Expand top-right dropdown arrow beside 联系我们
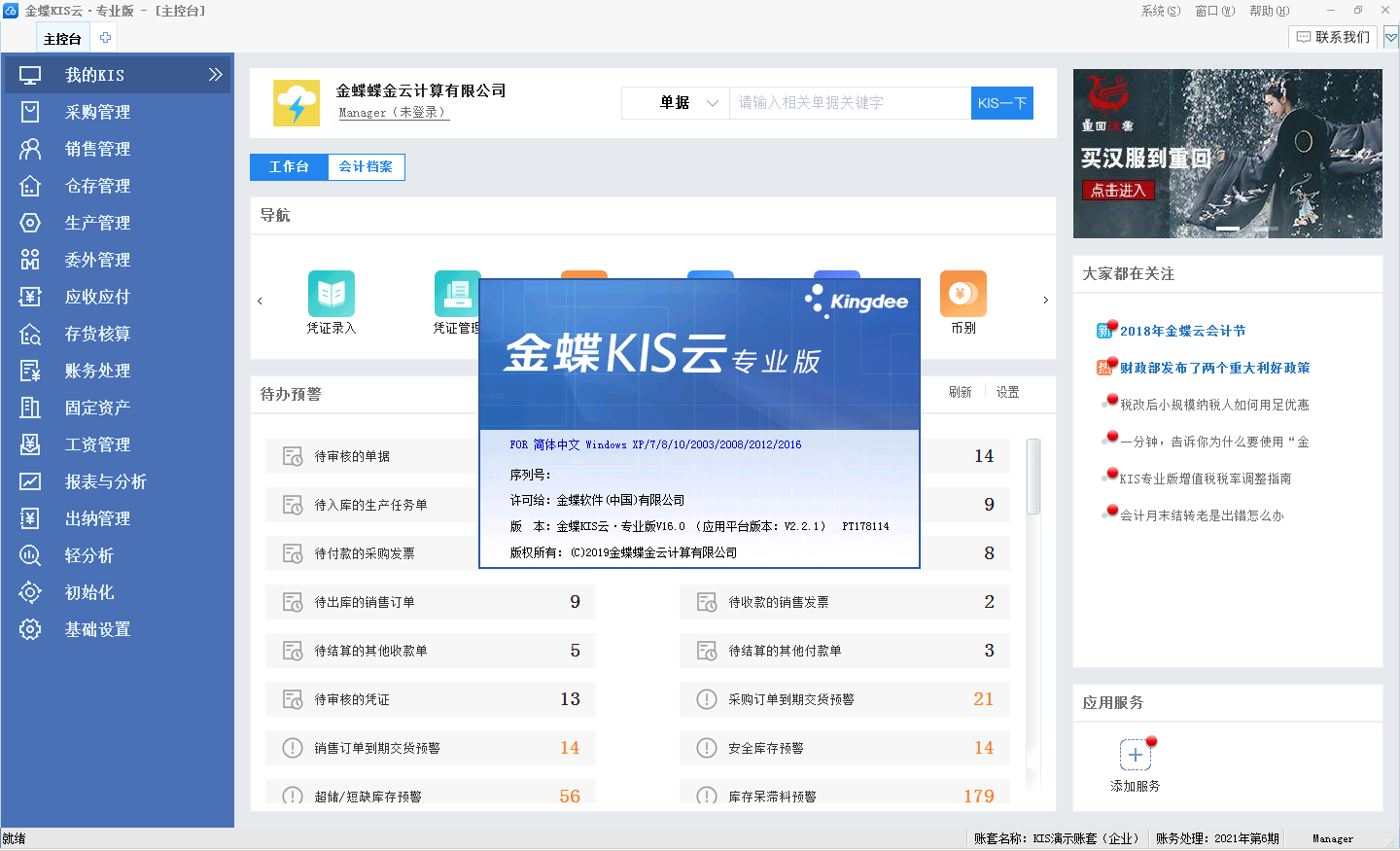Screen dimensions: 1400x851 pyautogui.click(x=1391, y=38)
